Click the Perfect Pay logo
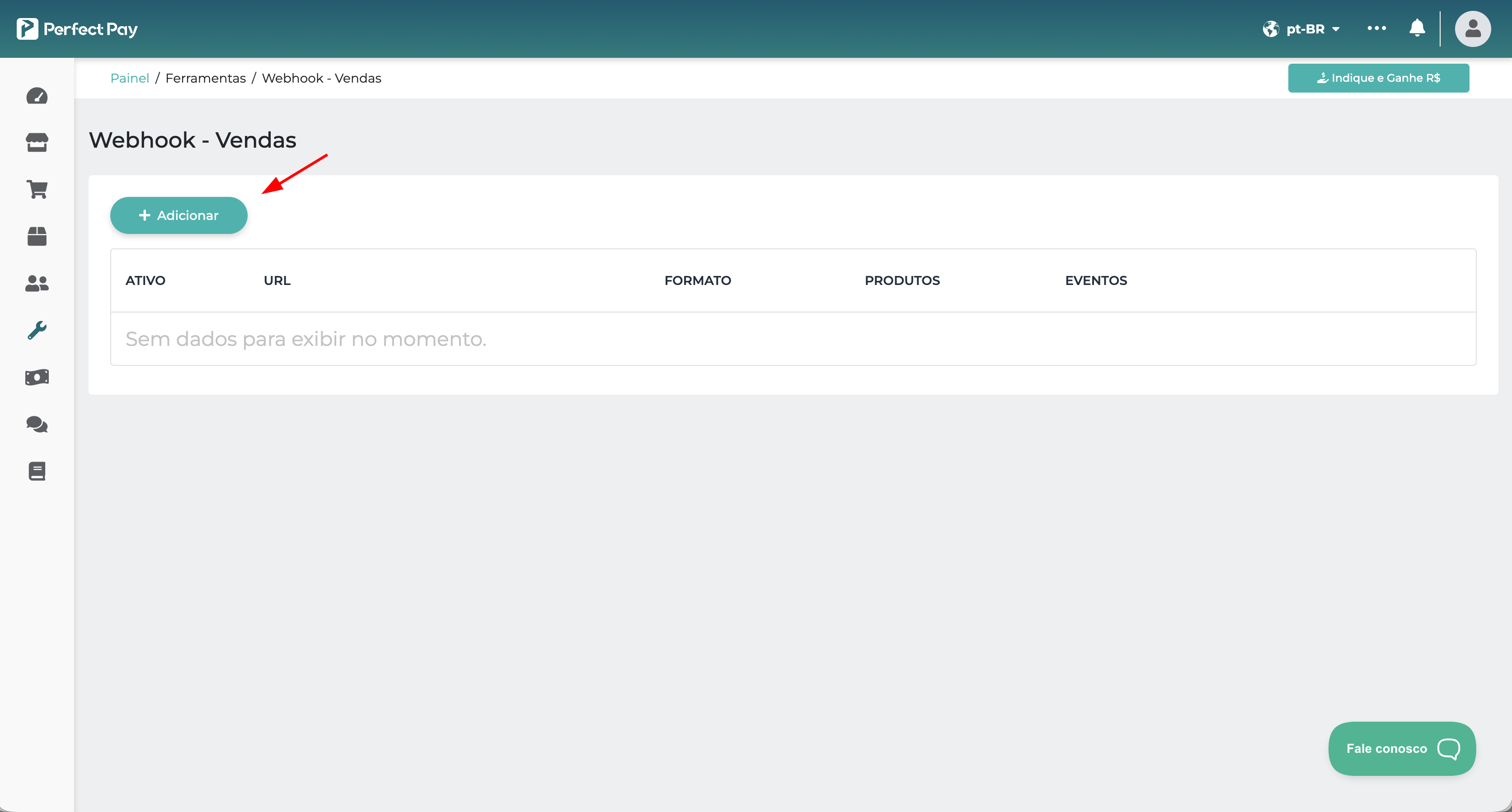1512x812 pixels. [x=77, y=29]
